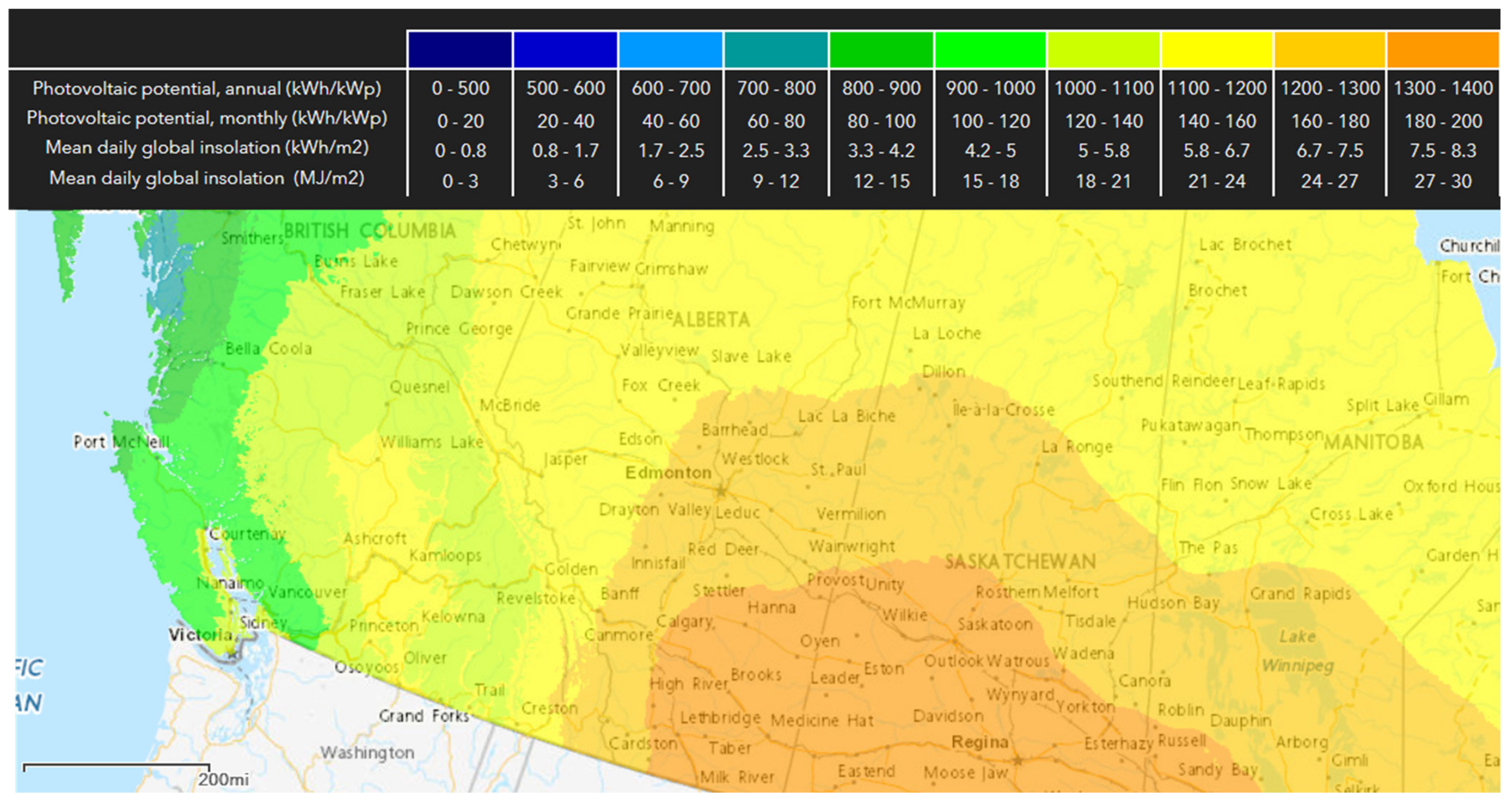
Task: Select the lime 1000-1100 legend swatch
Action: pos(1104,49)
